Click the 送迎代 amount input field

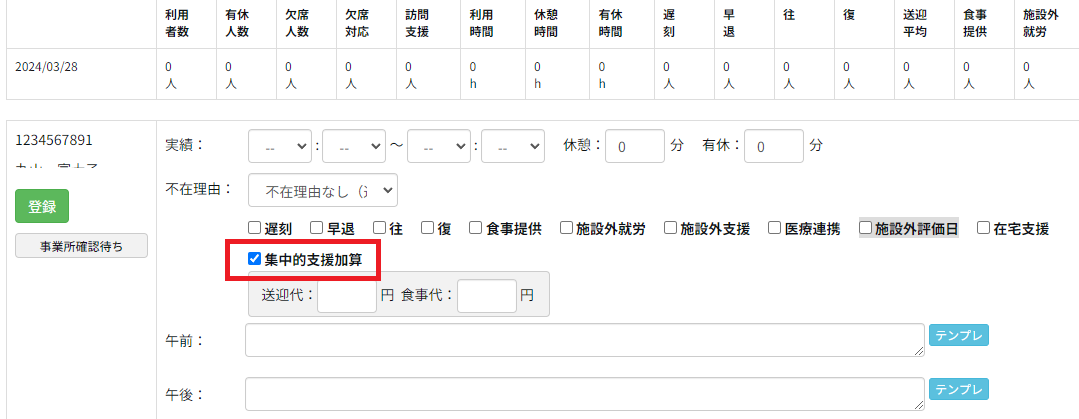click(346, 296)
